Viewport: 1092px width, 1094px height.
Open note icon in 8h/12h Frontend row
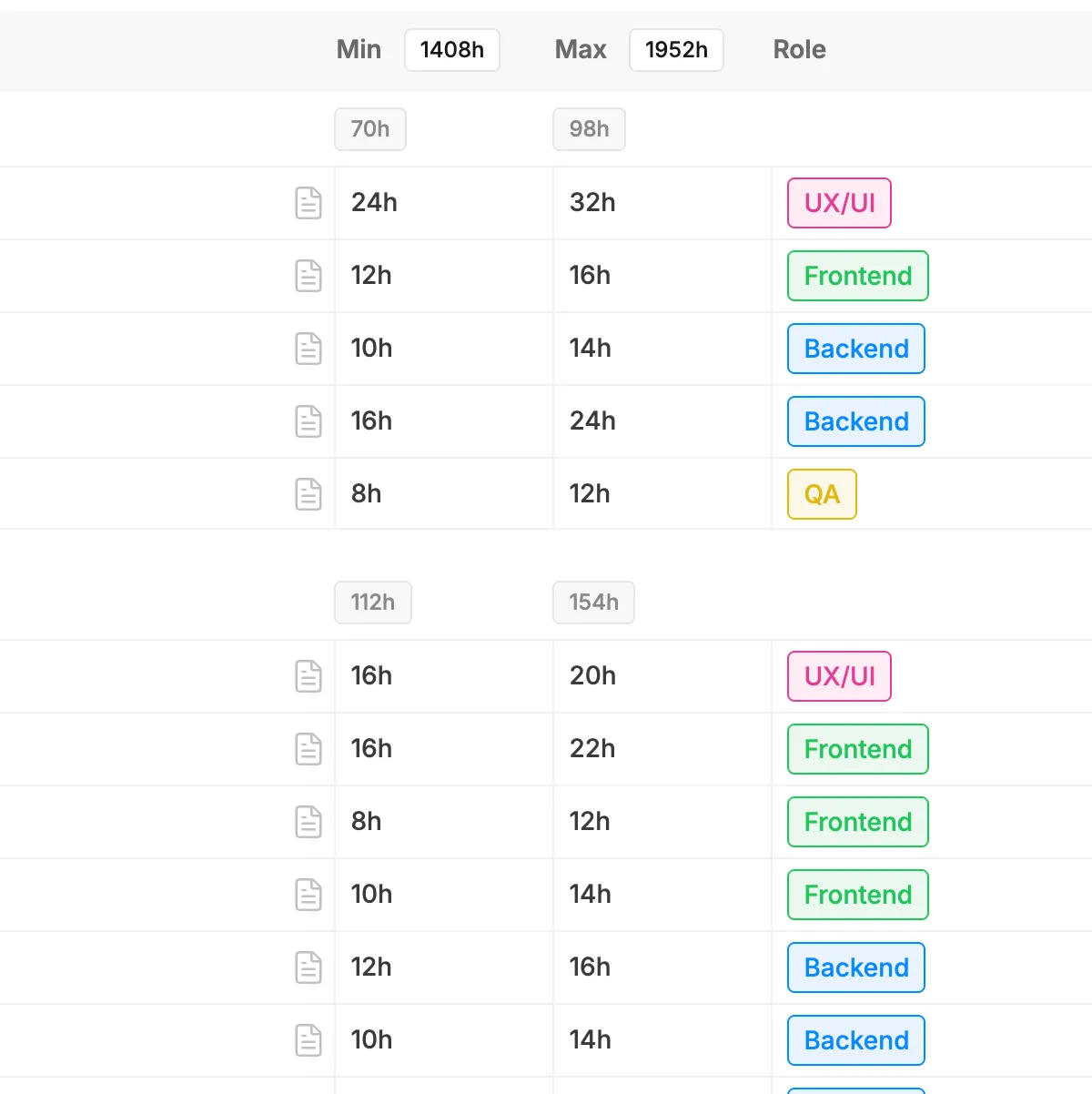coord(308,822)
